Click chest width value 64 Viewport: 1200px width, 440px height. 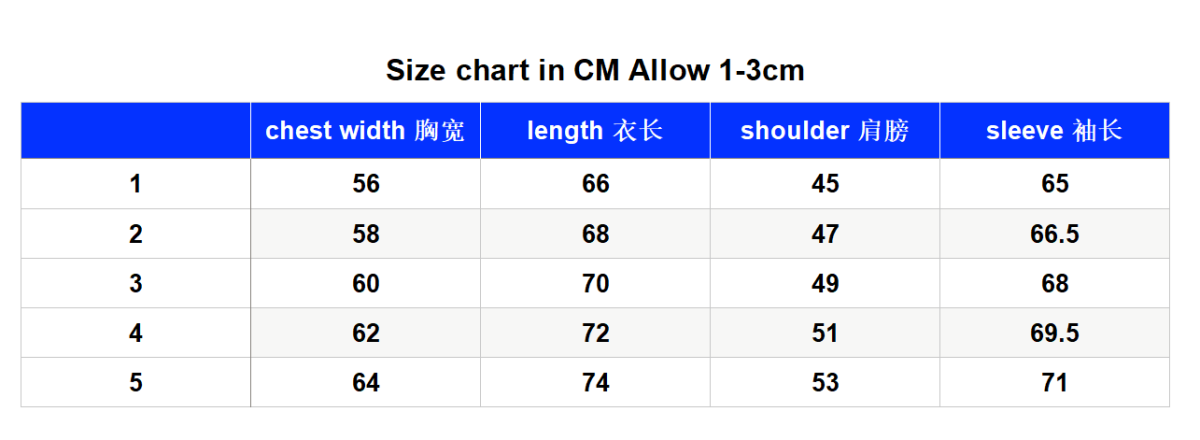(366, 383)
